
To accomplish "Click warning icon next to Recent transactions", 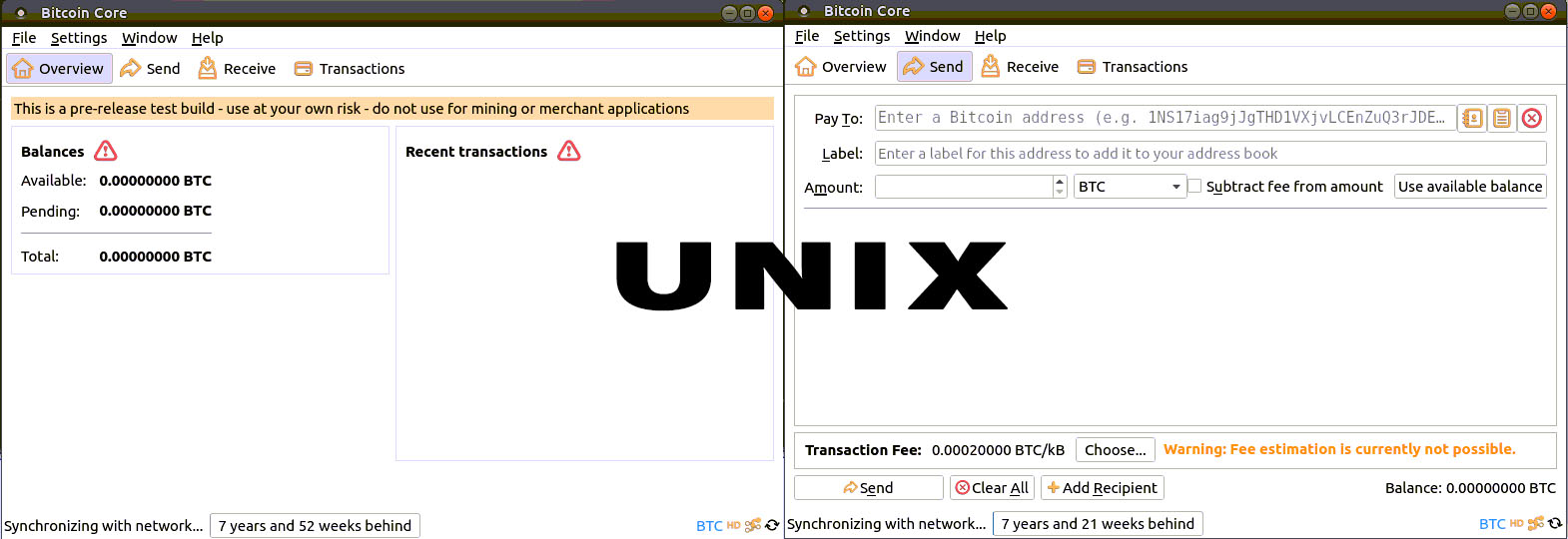I will point(569,151).
